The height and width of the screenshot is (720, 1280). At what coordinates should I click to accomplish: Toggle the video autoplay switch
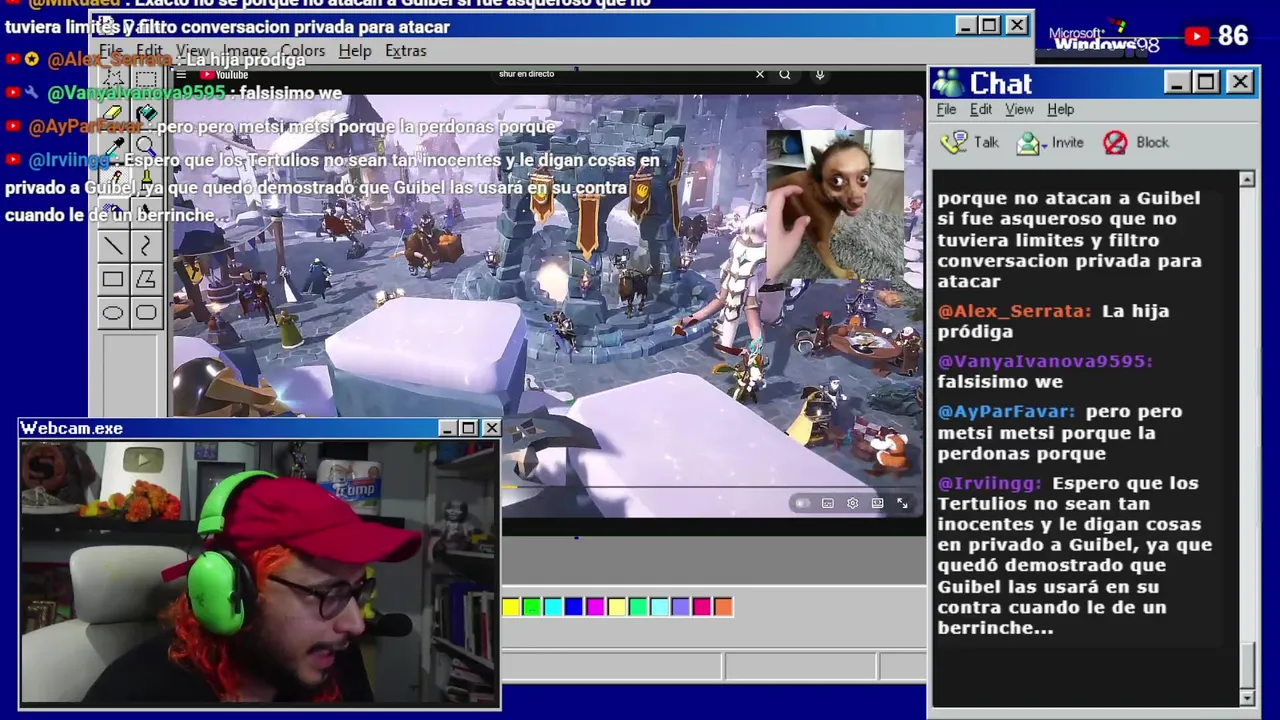801,503
